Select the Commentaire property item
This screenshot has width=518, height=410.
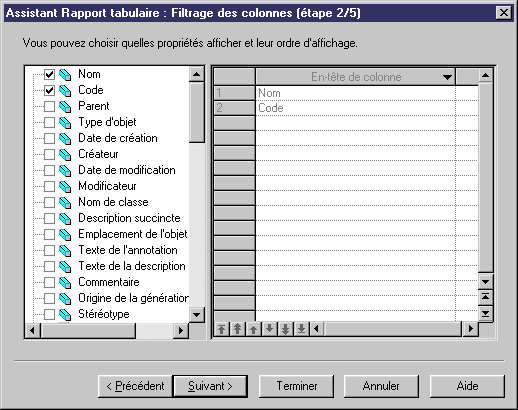click(109, 282)
